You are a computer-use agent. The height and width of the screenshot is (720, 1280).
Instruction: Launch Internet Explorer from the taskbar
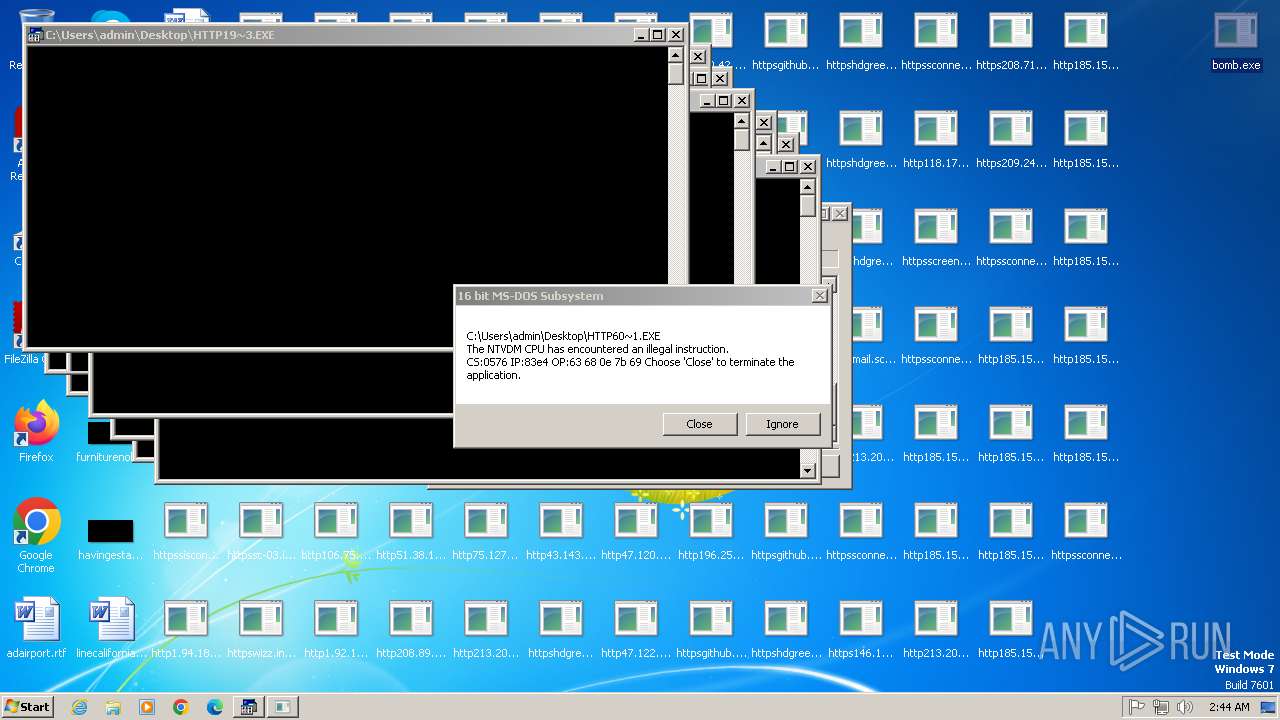(x=79, y=707)
